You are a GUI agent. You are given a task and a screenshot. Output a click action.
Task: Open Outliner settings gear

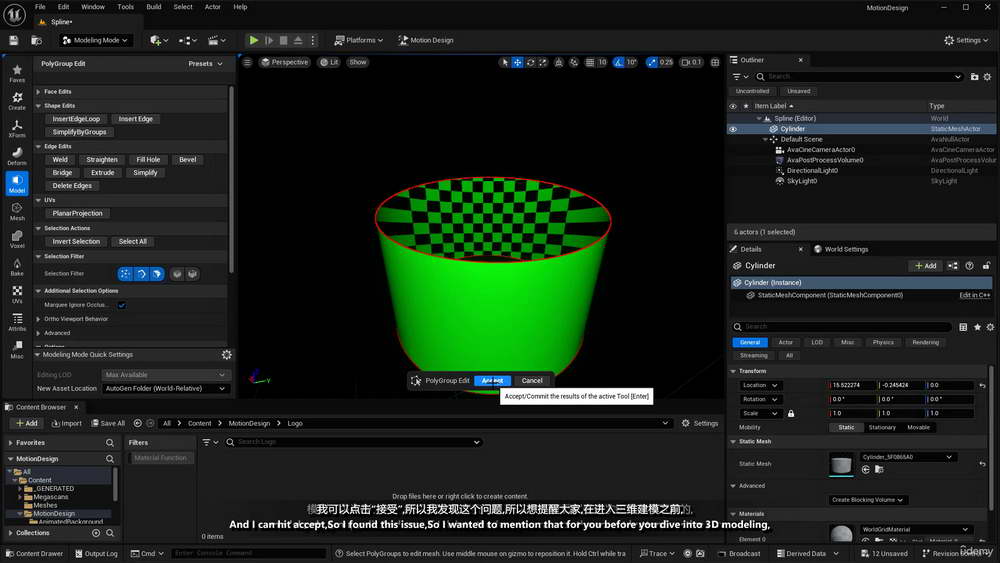coord(987,77)
